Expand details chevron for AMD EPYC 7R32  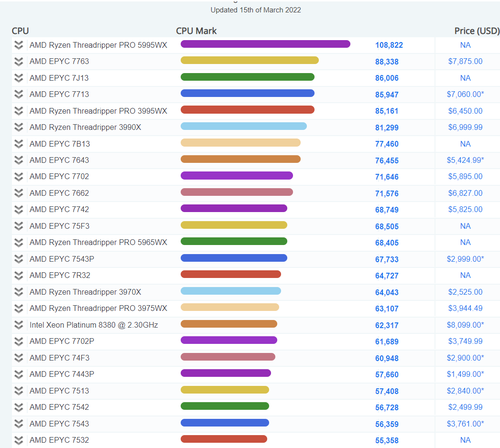19,275
